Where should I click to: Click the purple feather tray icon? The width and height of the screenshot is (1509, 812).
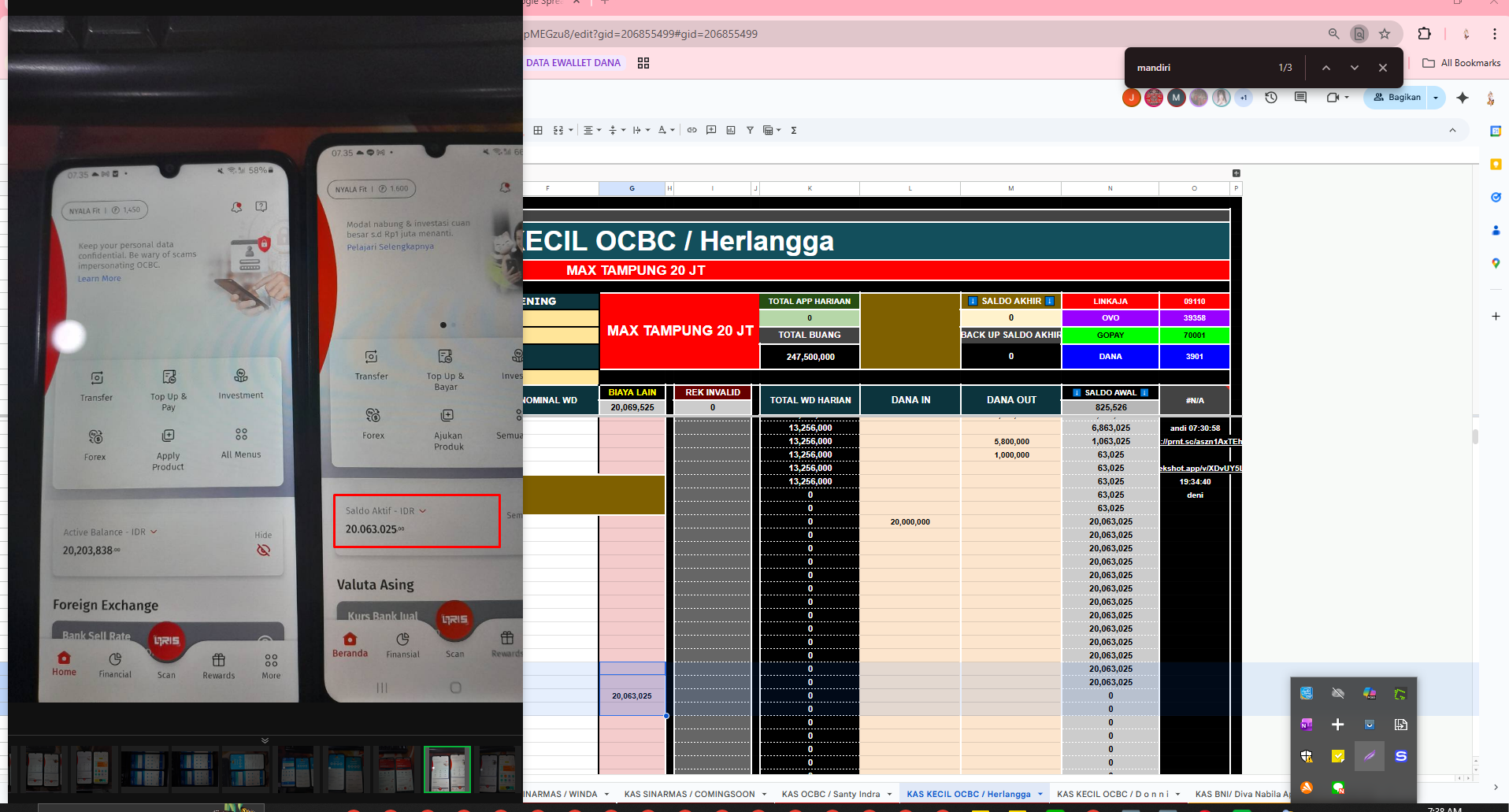1369,756
